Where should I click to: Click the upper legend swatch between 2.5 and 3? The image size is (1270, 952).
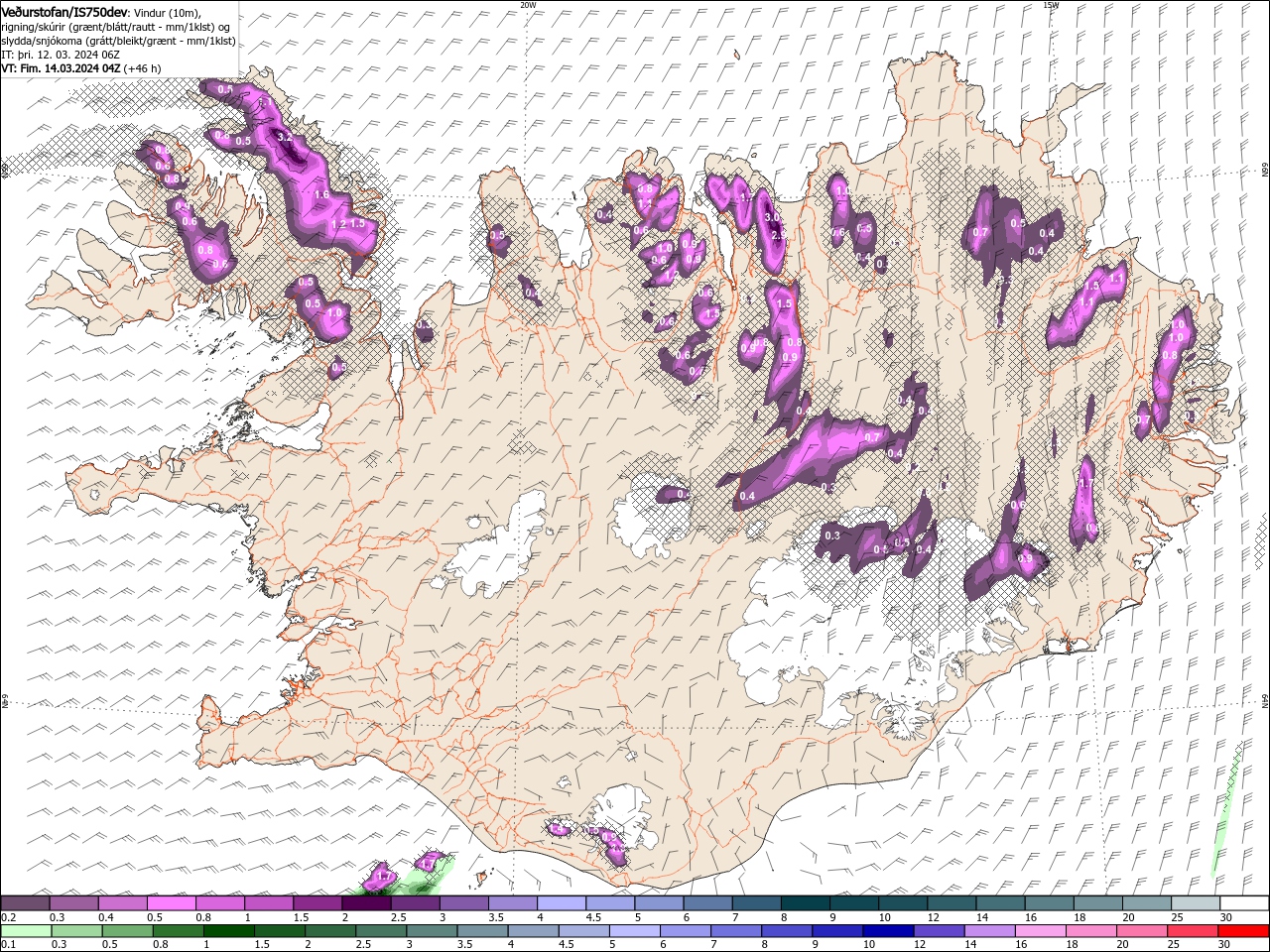point(414,903)
